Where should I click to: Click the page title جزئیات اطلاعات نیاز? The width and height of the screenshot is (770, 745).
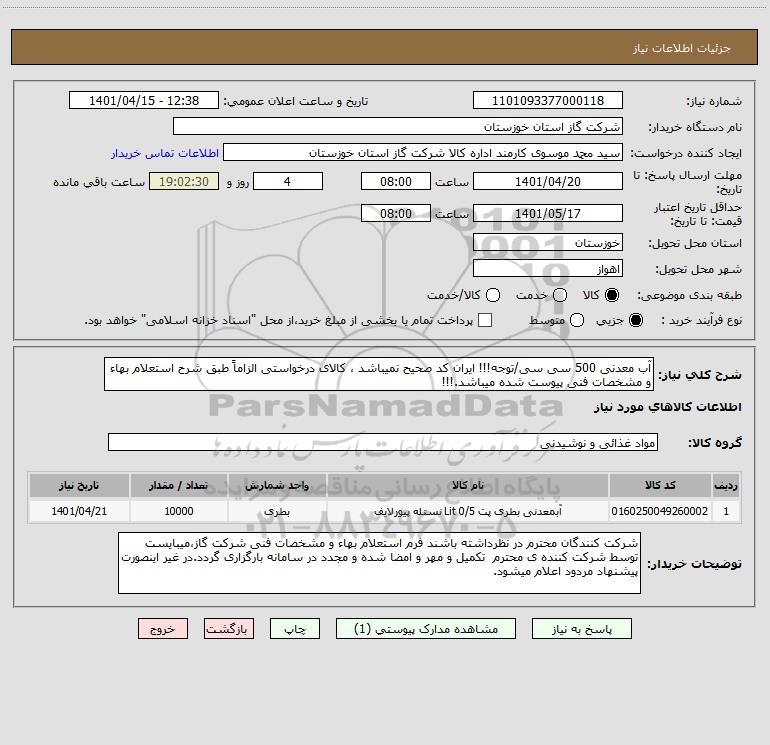[682, 48]
